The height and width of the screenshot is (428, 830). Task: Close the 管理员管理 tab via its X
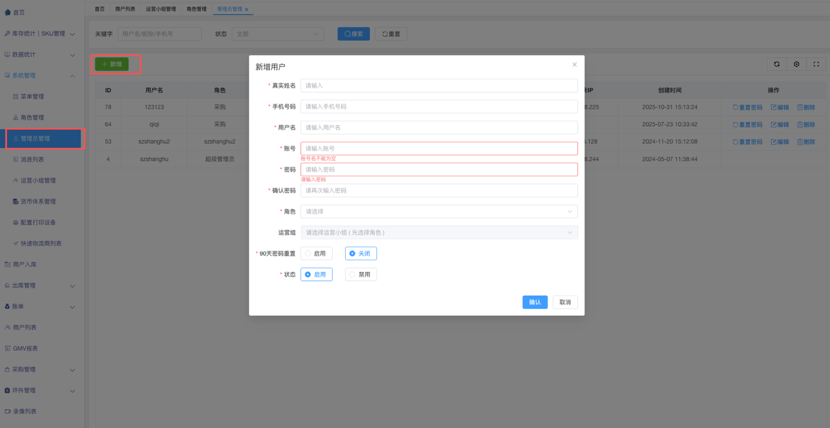(x=247, y=9)
